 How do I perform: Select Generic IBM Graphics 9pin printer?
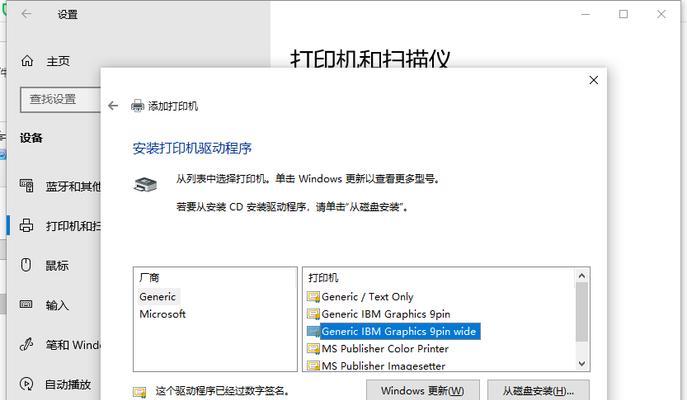(386, 314)
